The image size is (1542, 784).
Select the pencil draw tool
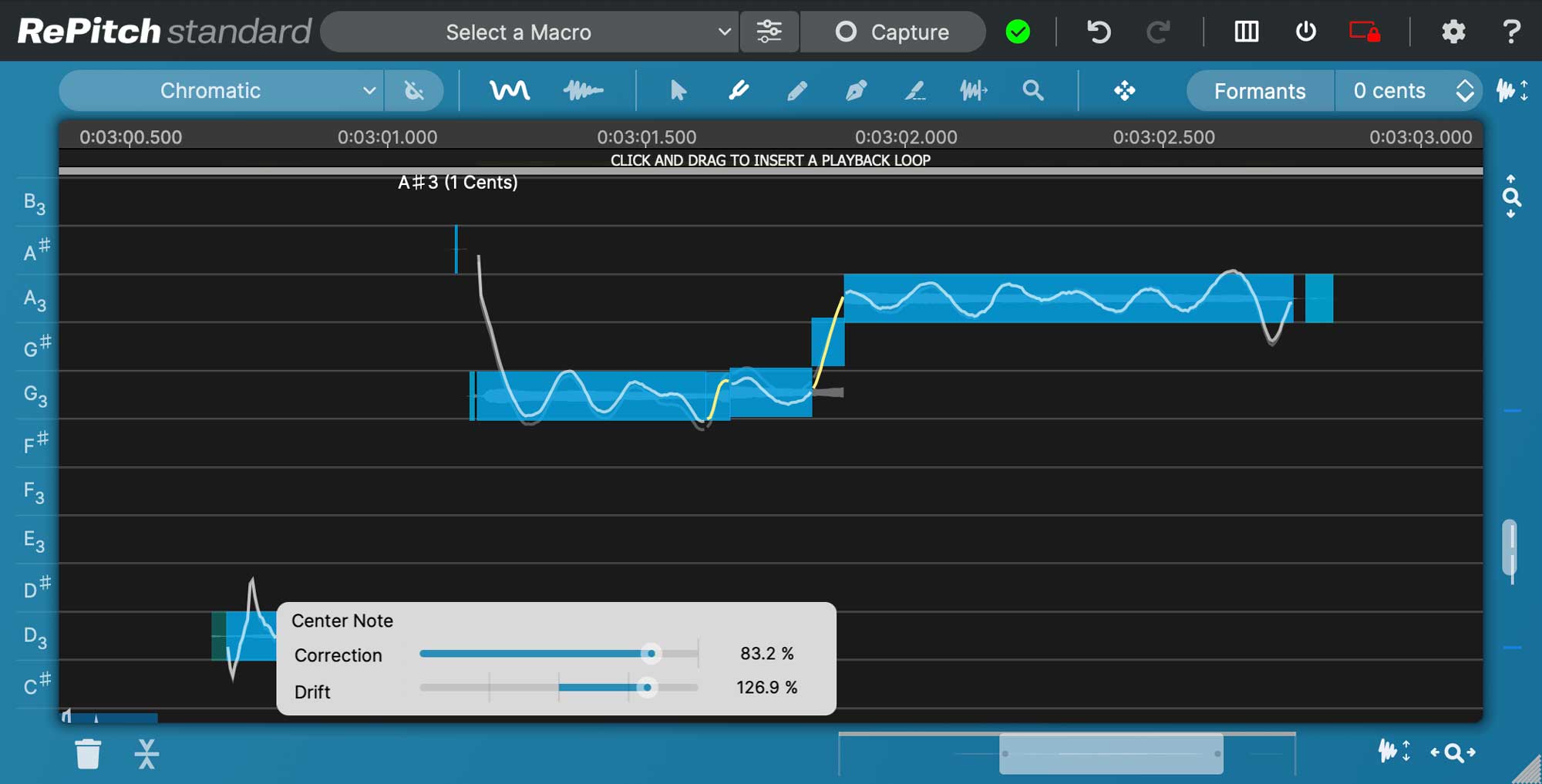tap(796, 90)
